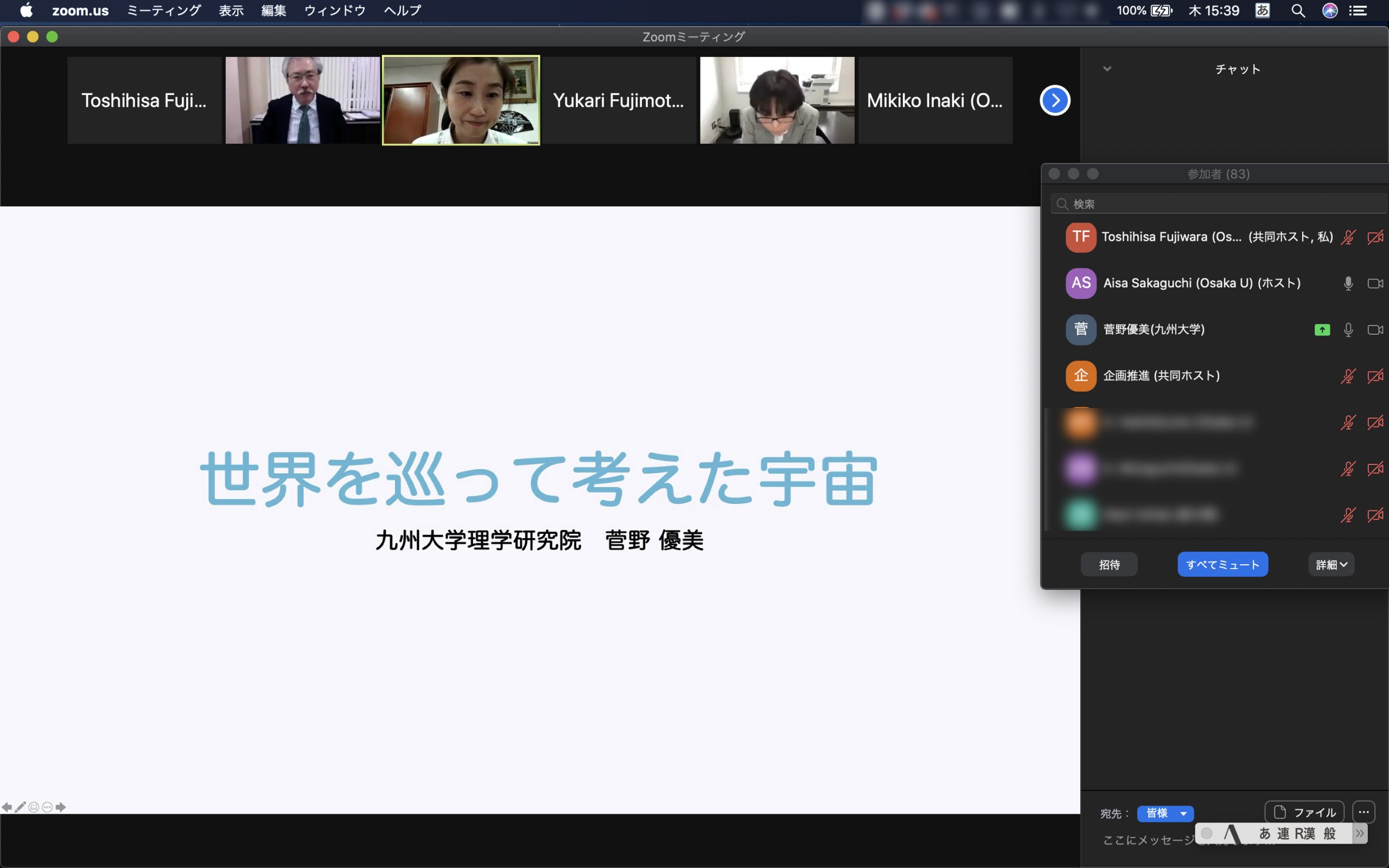The image size is (1389, 868).
Task: Click the previous slide arrow icon
Action: (7, 807)
